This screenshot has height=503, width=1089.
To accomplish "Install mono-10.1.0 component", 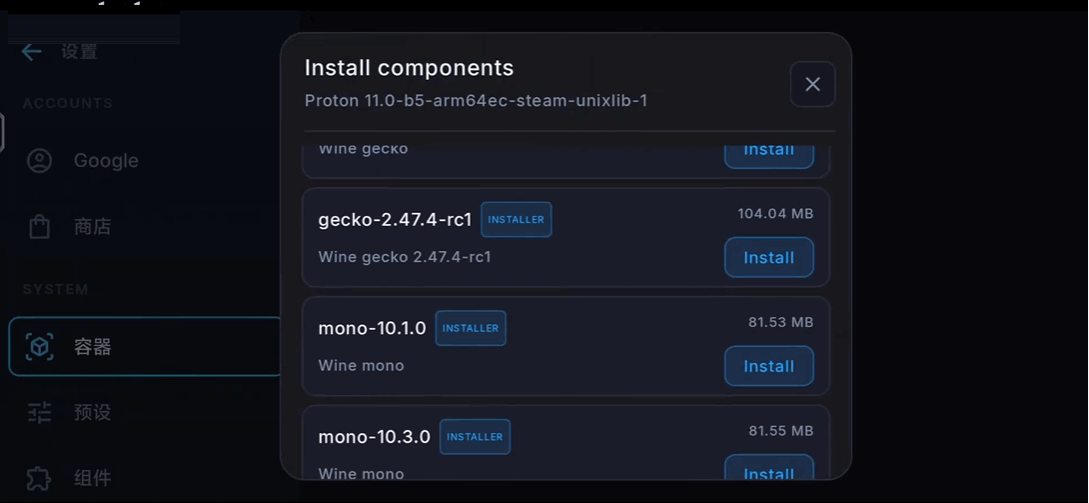I will click(769, 366).
